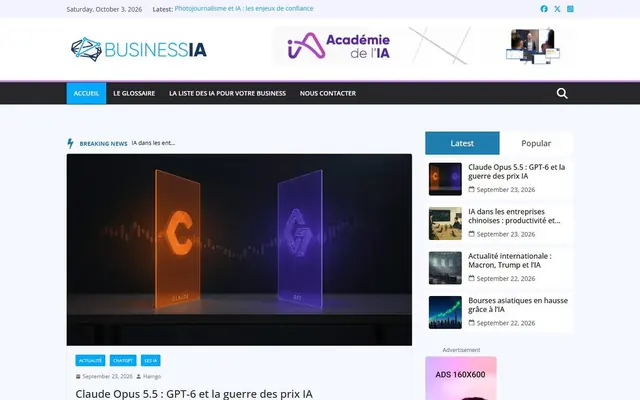
Task: Click calendar icon under sidebar Claude Opus title
Action: pos(471,189)
